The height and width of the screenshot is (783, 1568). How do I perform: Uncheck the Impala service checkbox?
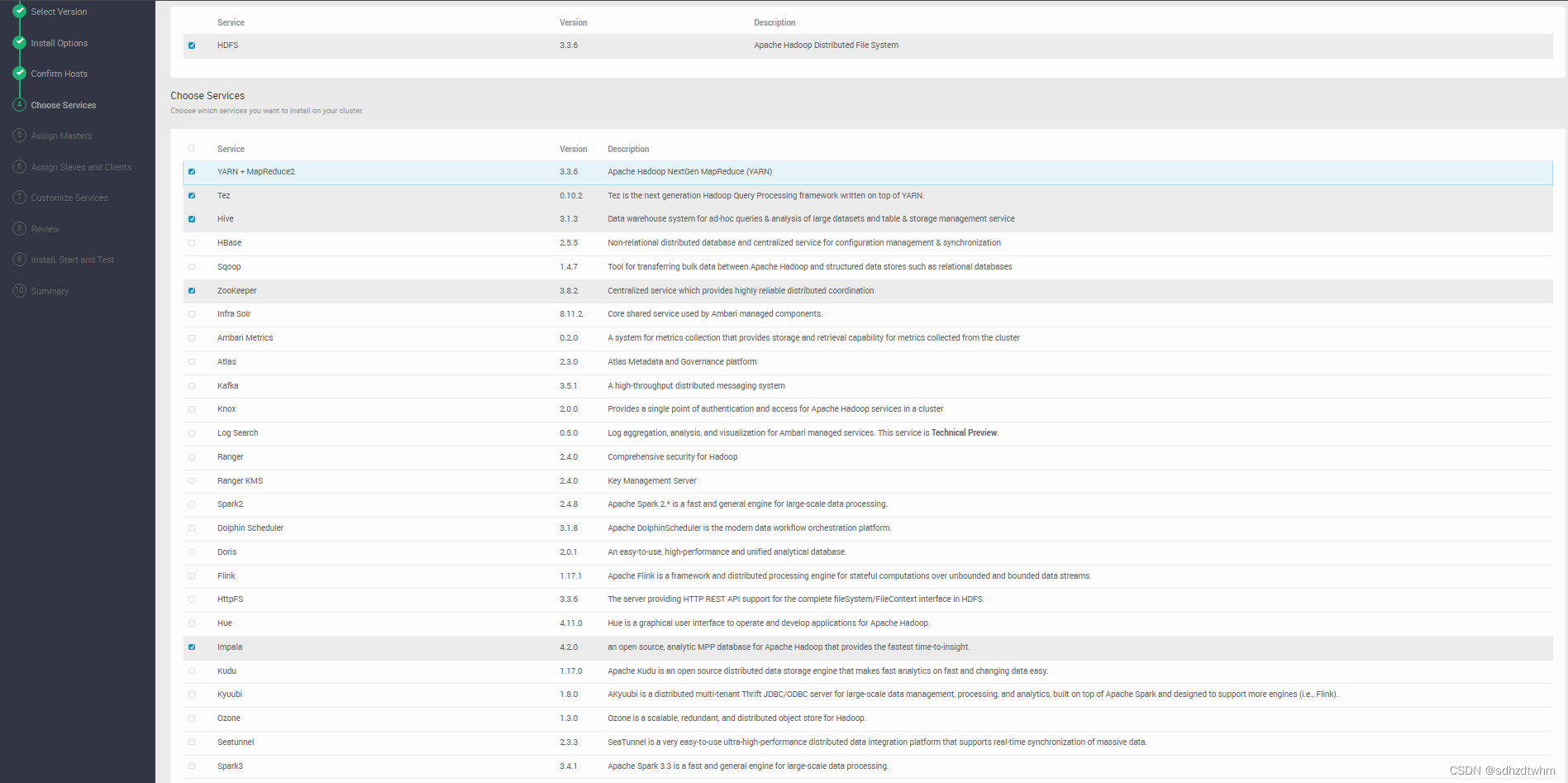[x=192, y=647]
